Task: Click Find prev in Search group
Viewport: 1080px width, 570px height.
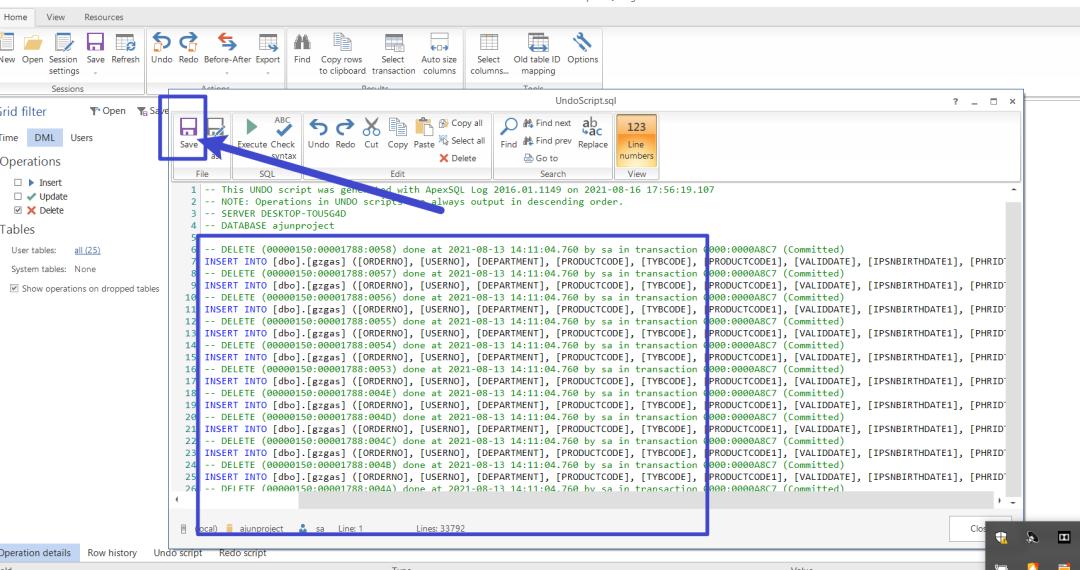Action: click(548, 140)
